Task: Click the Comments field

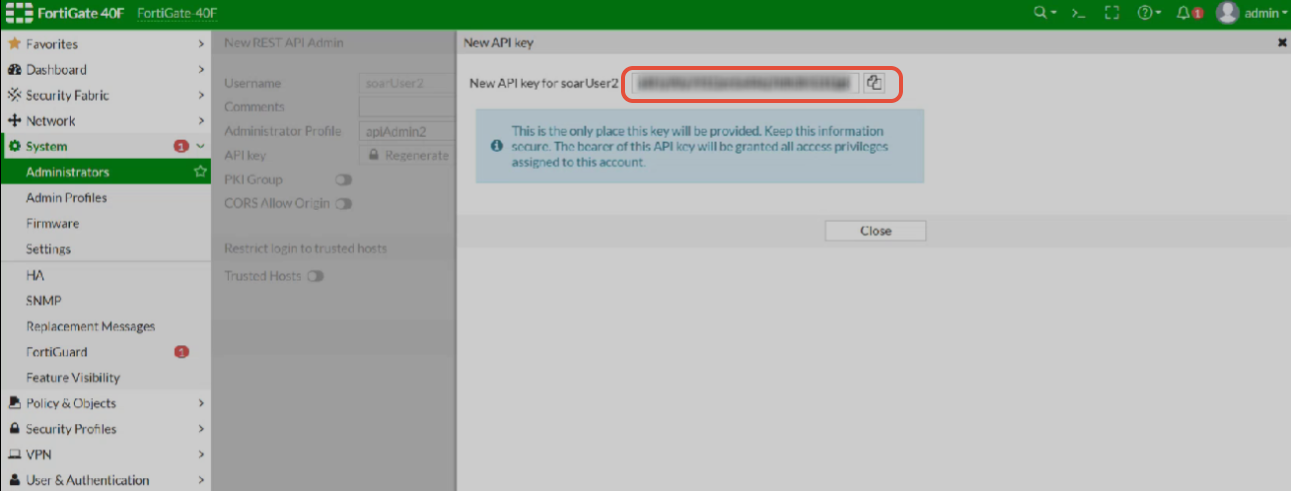Action: tap(407, 107)
